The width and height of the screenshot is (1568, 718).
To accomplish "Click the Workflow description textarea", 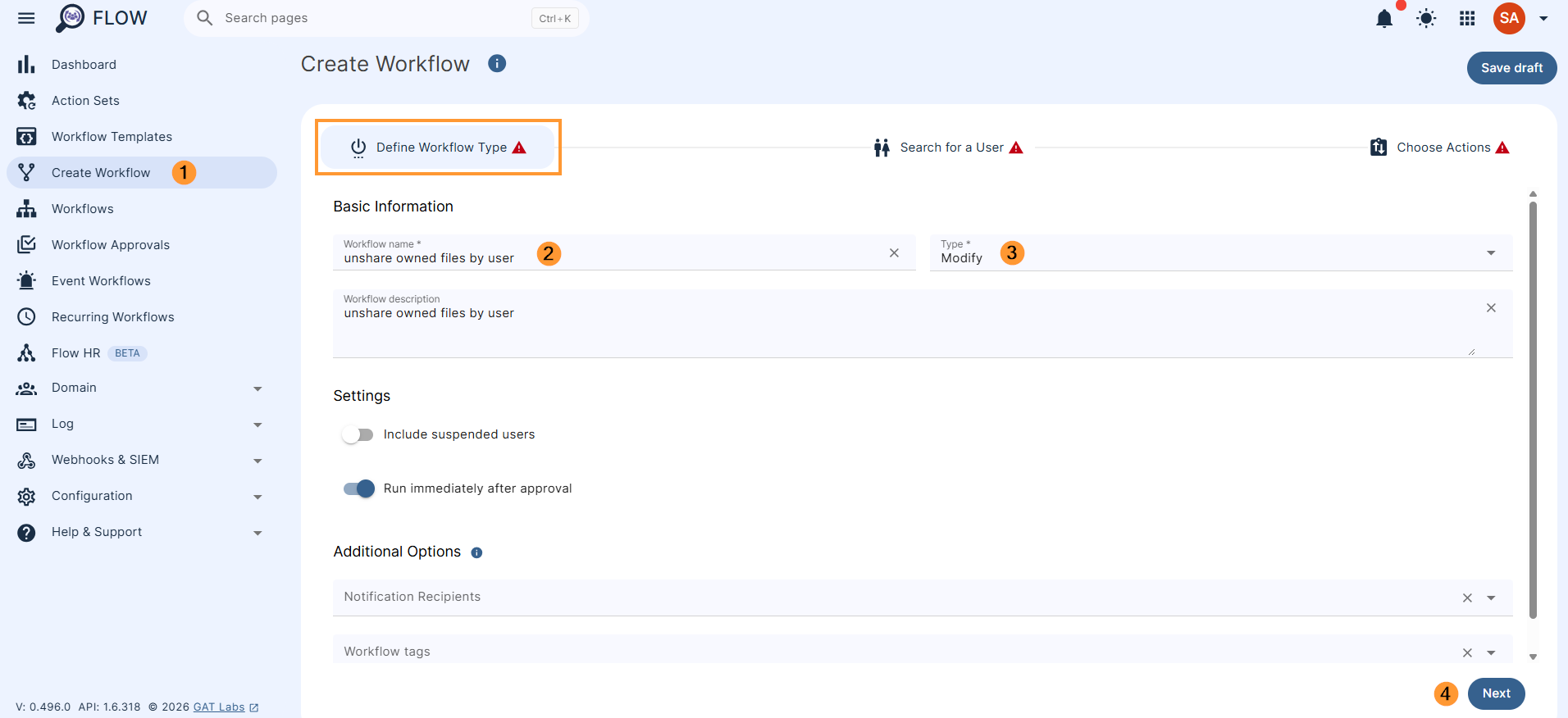I will pyautogui.click(x=923, y=324).
